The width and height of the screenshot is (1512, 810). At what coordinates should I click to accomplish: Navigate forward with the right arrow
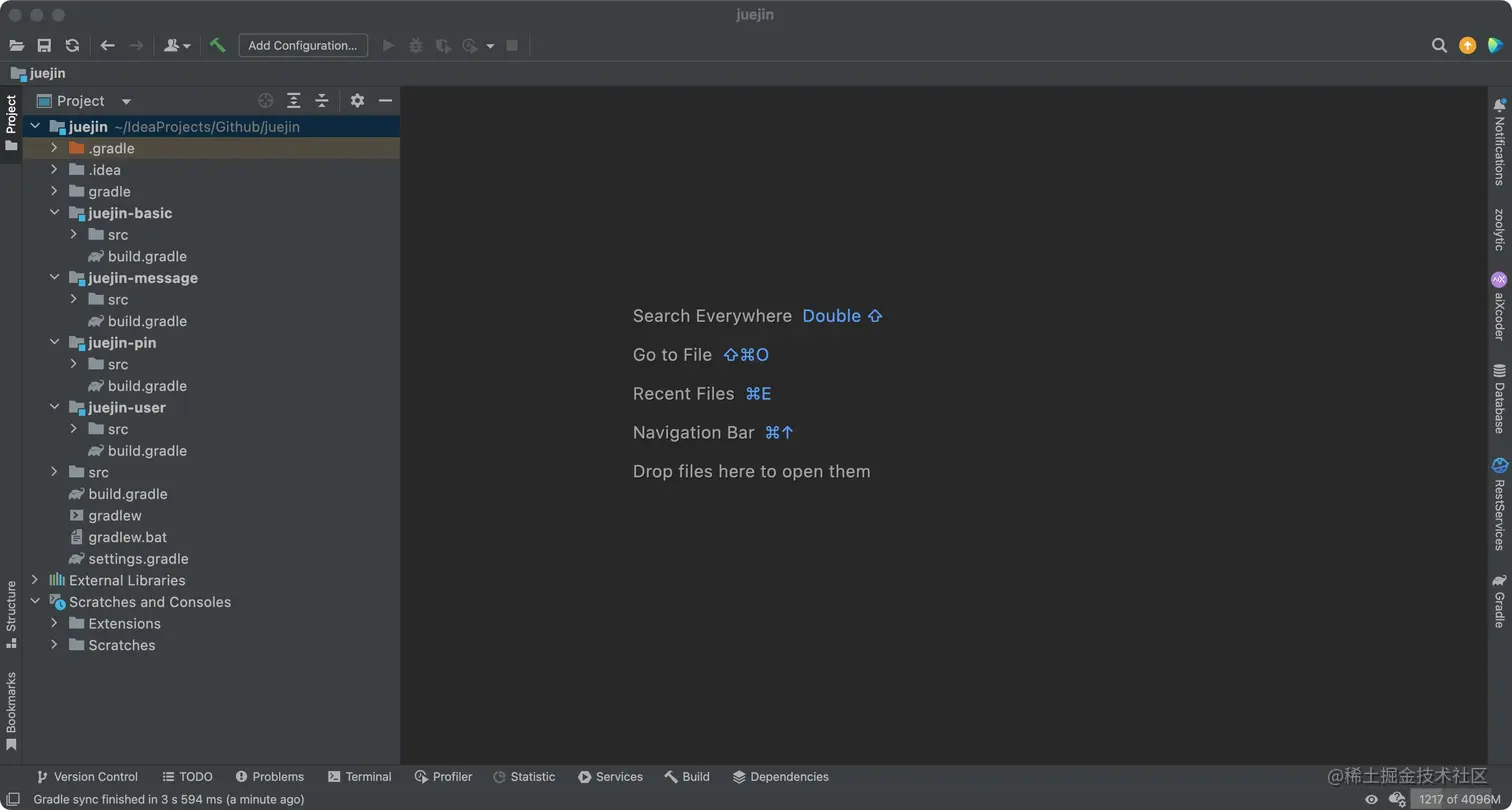136,45
